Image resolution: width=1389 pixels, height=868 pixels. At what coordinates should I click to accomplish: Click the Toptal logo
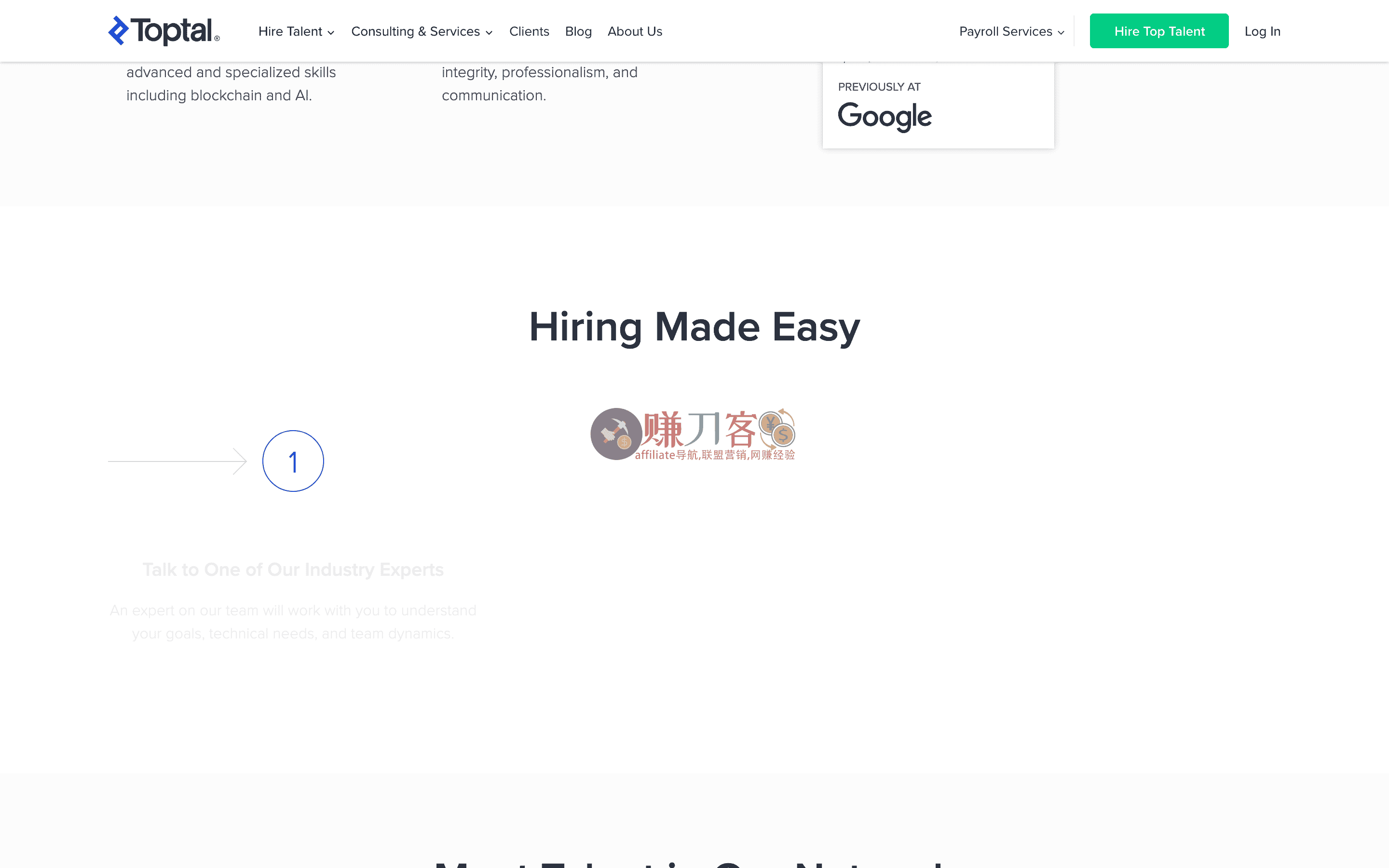coord(163,30)
